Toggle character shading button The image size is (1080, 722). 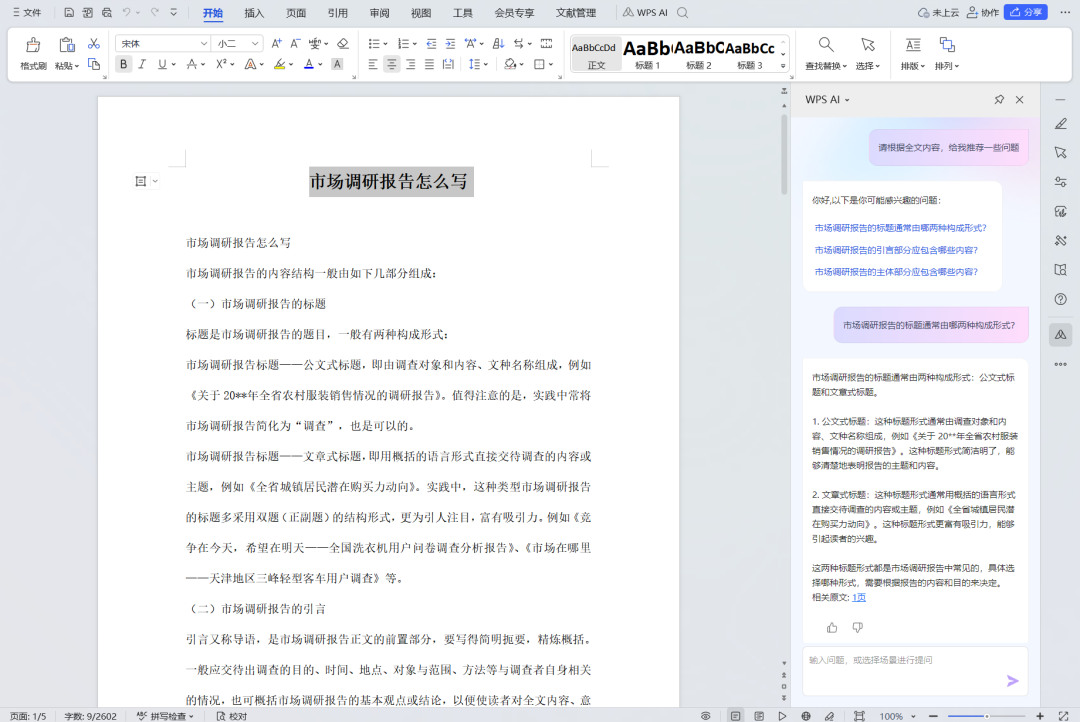coord(337,64)
